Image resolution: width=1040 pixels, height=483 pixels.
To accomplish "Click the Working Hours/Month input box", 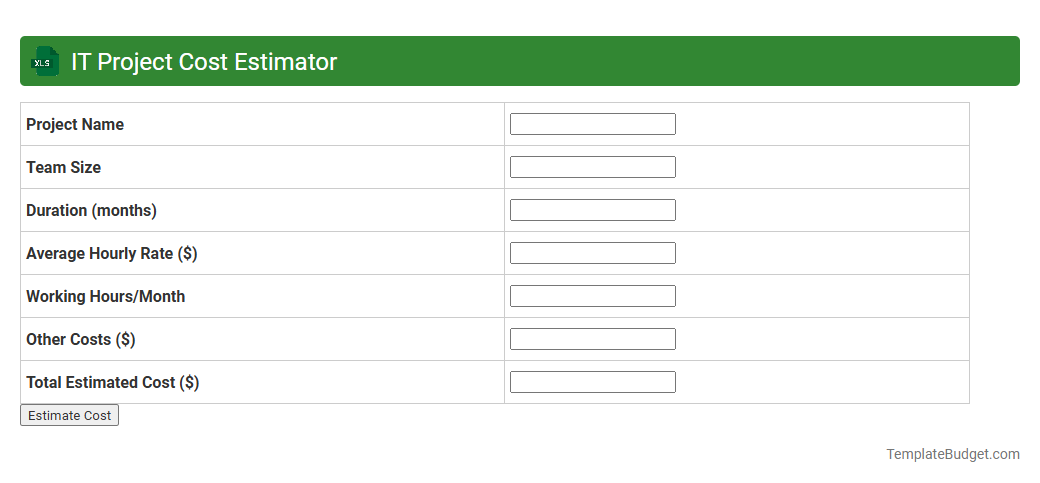I will tap(592, 296).
